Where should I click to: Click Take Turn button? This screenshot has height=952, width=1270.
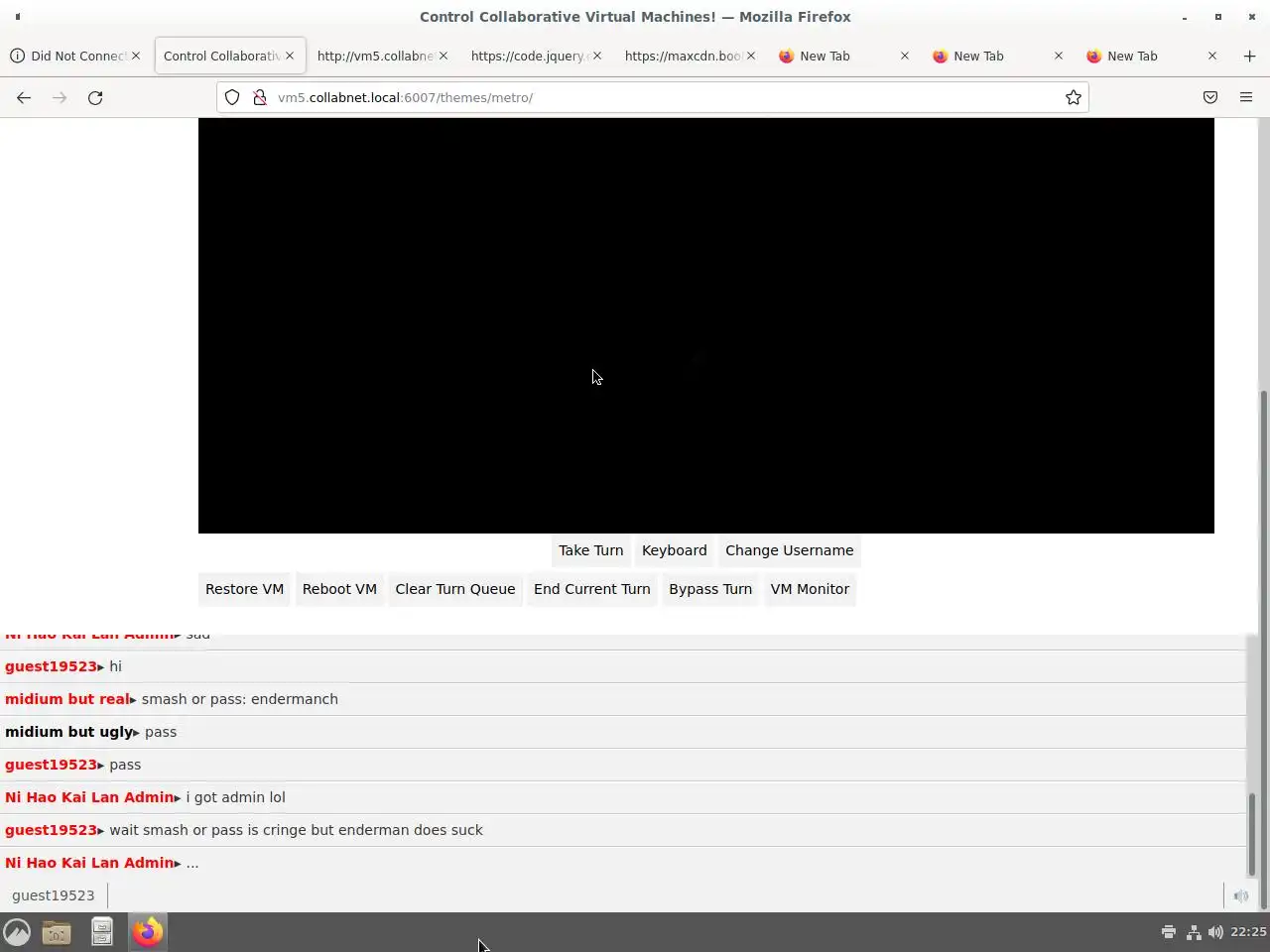pyautogui.click(x=590, y=550)
